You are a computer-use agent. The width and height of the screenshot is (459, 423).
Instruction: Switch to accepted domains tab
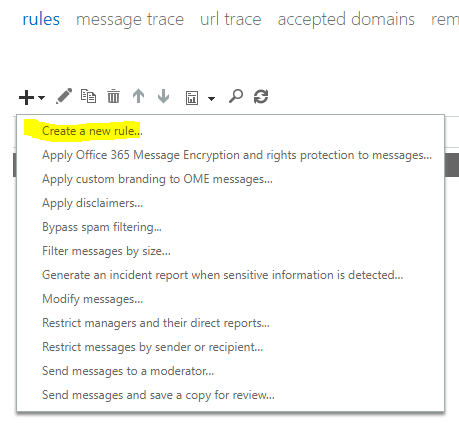346,19
